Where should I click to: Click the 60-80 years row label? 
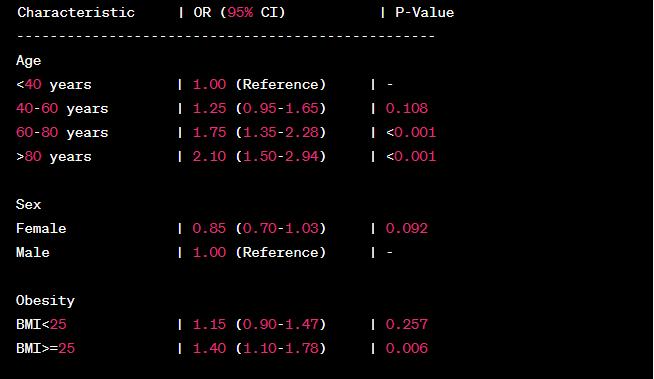click(x=62, y=133)
